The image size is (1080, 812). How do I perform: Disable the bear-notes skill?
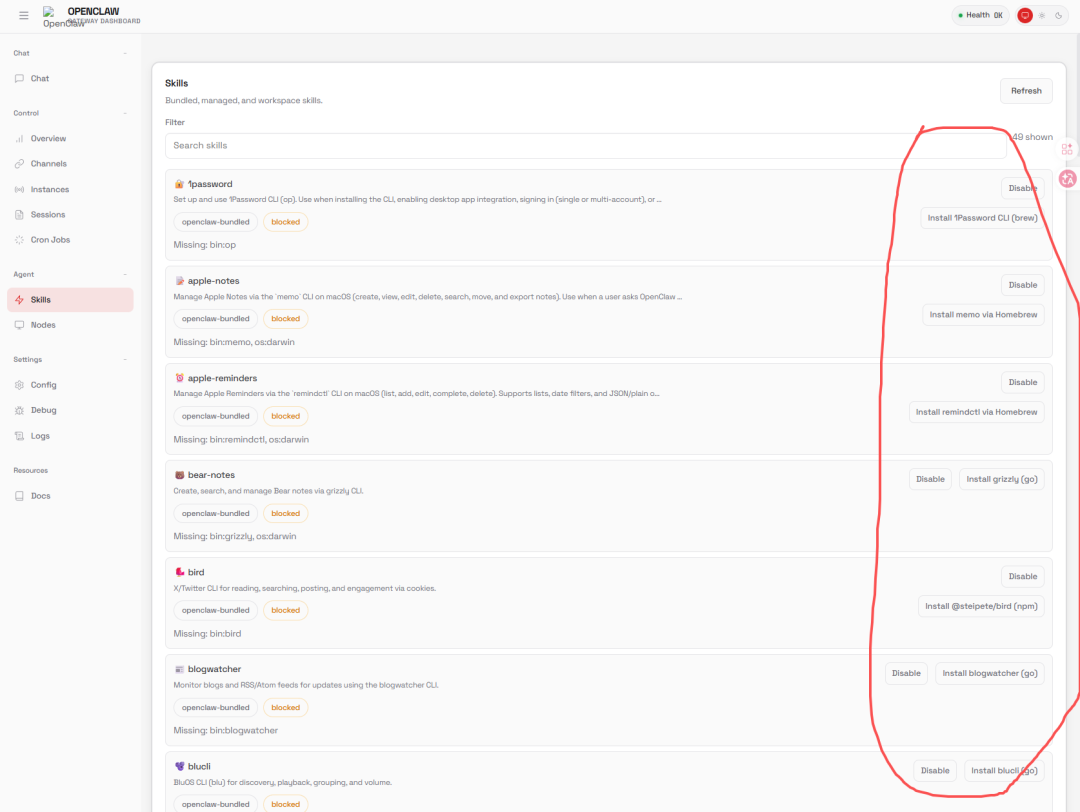(x=929, y=479)
